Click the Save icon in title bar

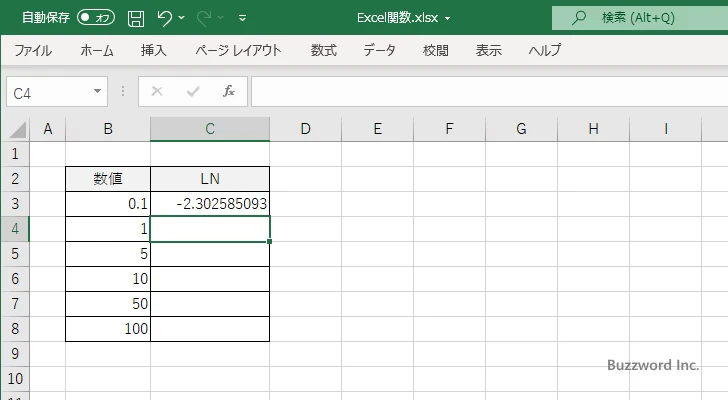[x=136, y=18]
